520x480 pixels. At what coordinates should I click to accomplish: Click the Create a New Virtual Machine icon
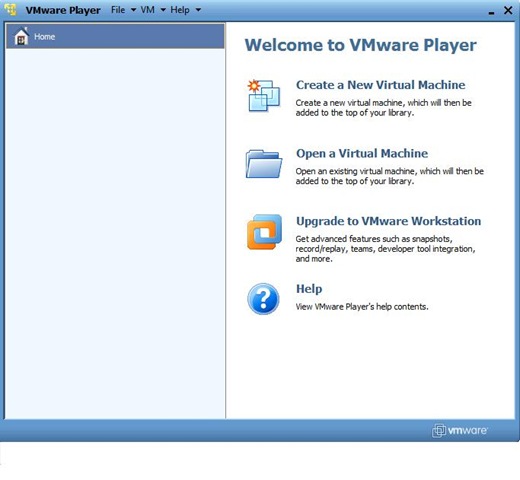264,95
